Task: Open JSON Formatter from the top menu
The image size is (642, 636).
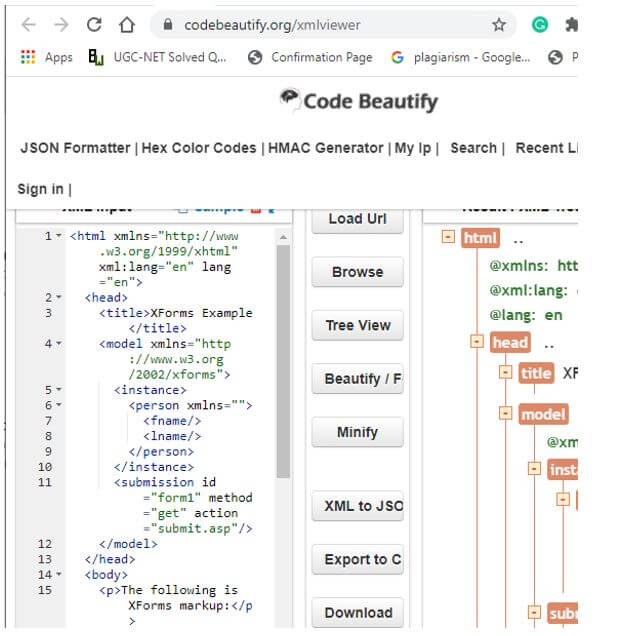Action: (75, 148)
